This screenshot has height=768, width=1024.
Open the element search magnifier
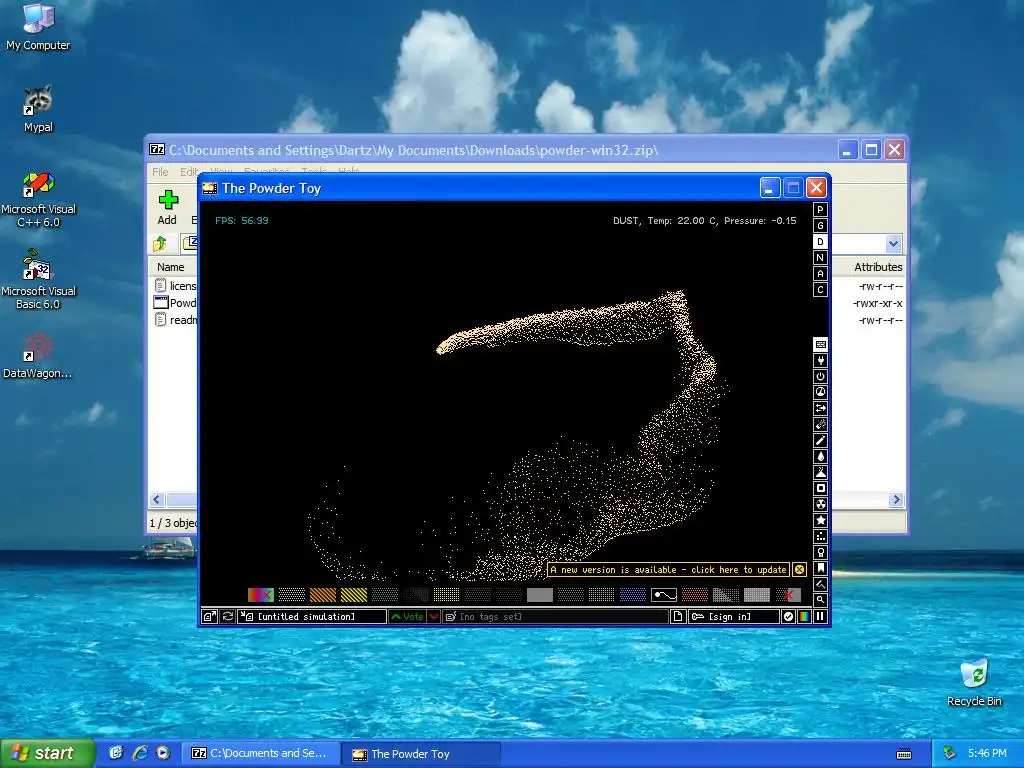820,600
